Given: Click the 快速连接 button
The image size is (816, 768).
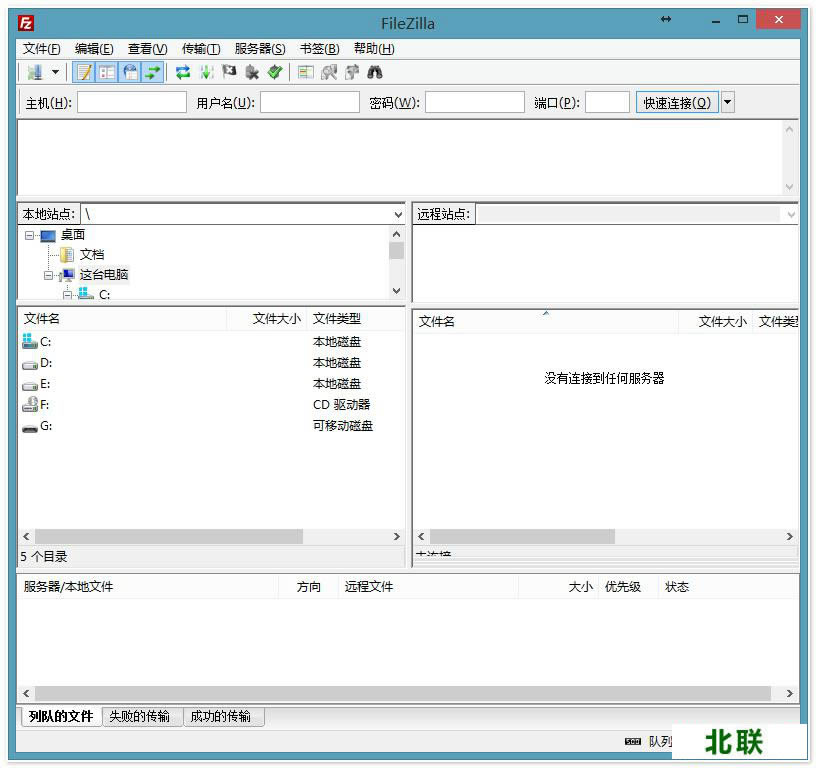Looking at the screenshot, I should (x=677, y=103).
